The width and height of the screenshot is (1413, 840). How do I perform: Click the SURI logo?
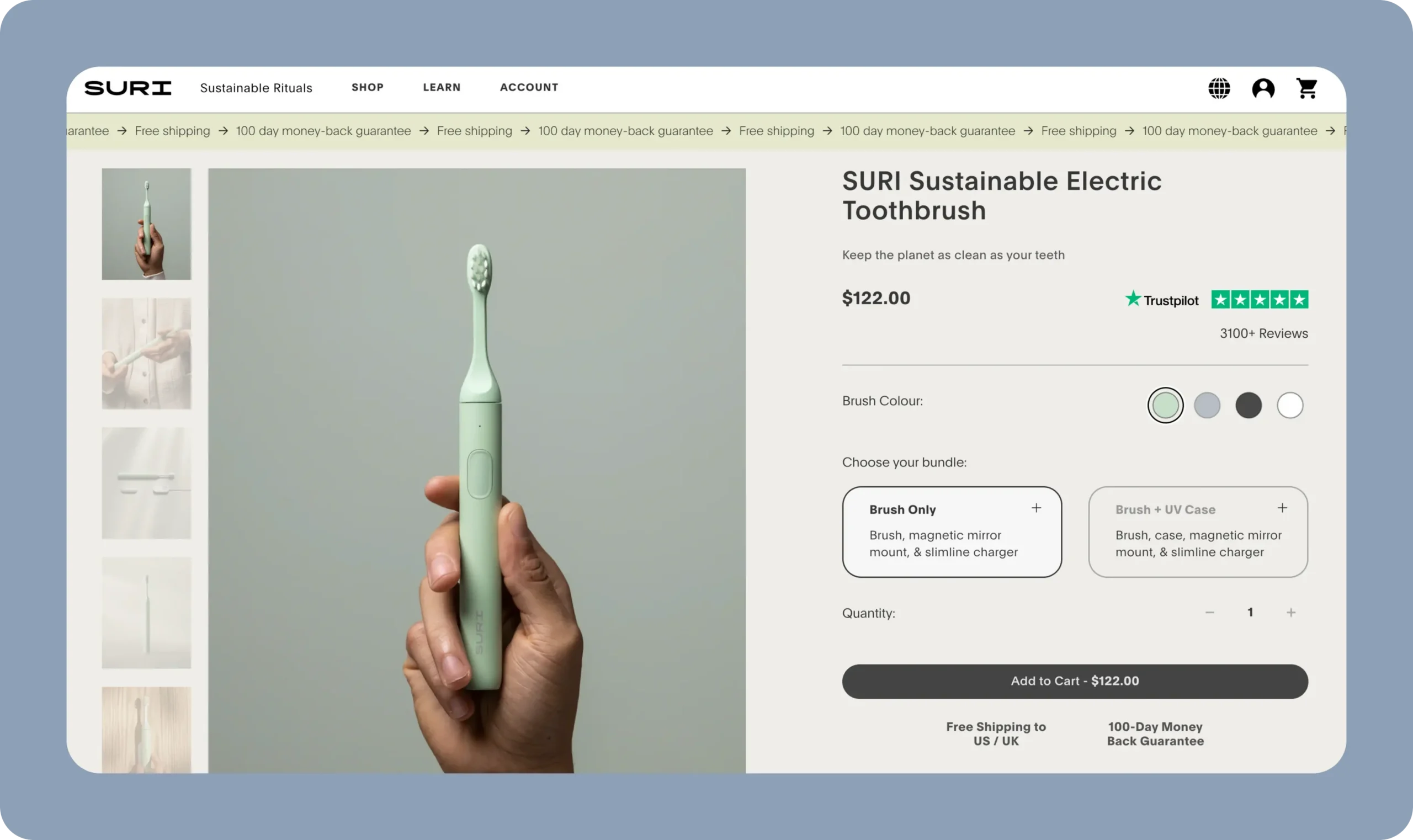[128, 88]
